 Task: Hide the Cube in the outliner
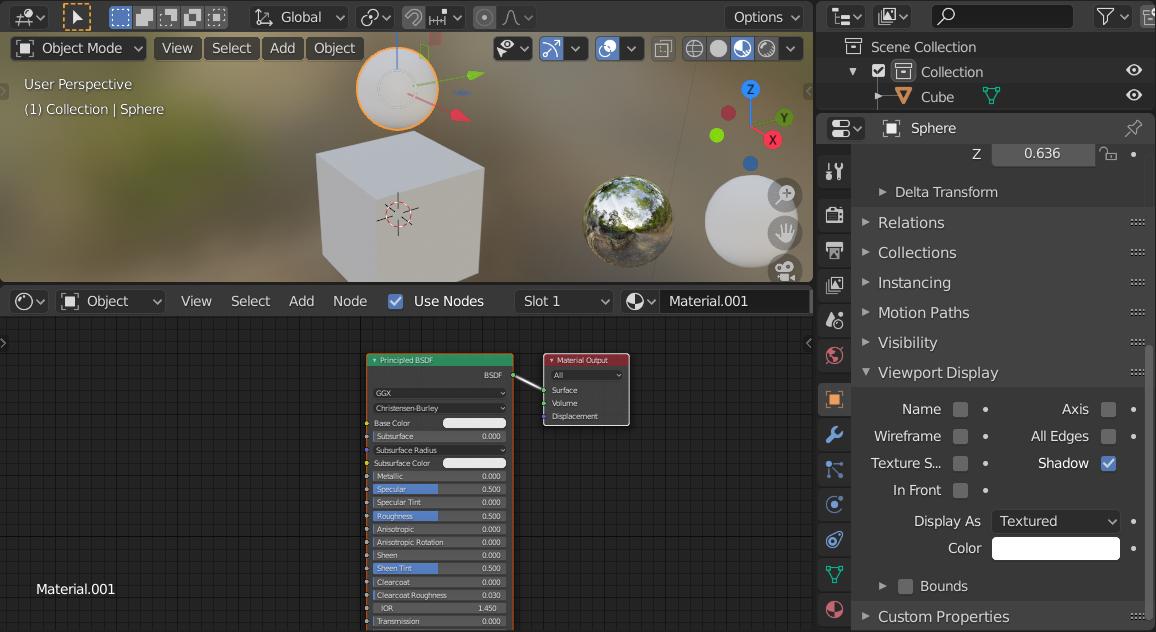(x=1133, y=96)
